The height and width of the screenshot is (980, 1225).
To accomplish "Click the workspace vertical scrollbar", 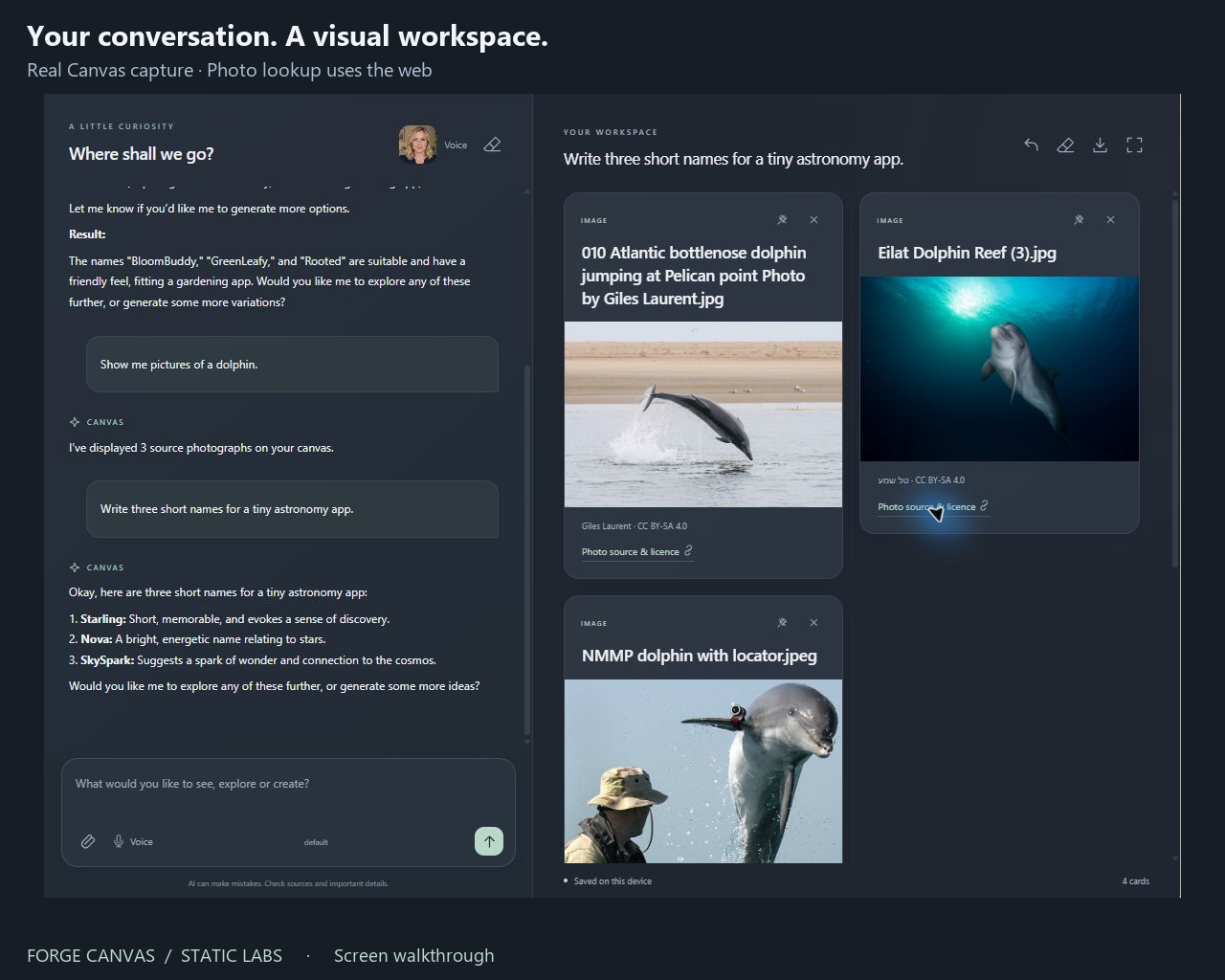I will [x=1175, y=383].
